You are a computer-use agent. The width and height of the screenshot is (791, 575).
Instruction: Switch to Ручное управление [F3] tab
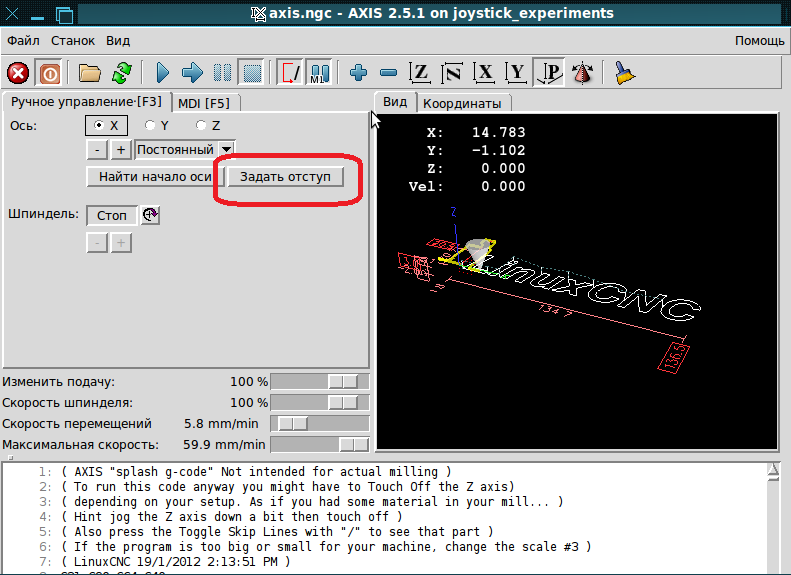[86, 102]
